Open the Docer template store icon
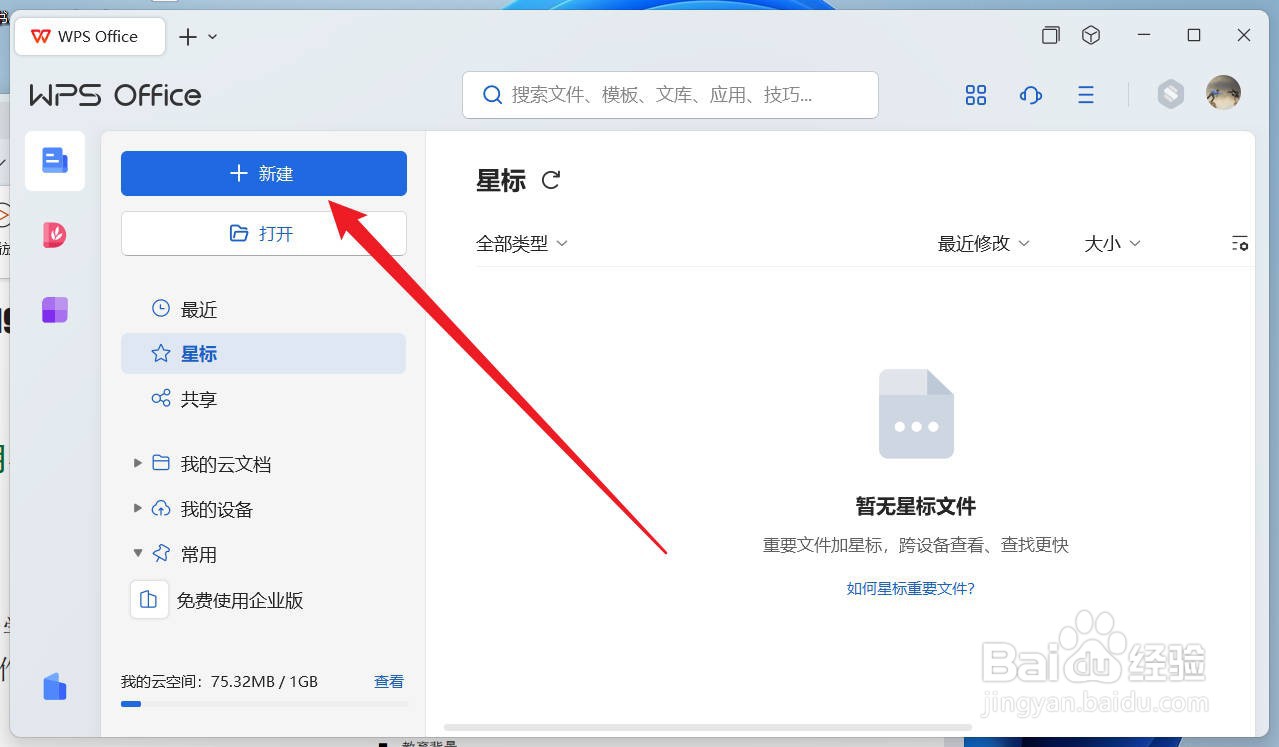 55,235
